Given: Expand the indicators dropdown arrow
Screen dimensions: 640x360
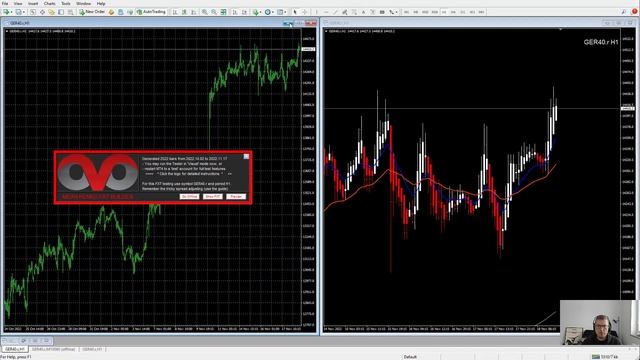Looking at the screenshot, I should point(260,12).
